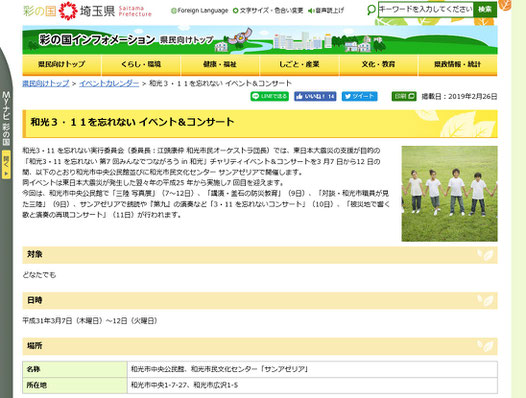The height and width of the screenshot is (398, 526).
Task: Click the green 印刷 print button
Action: (404, 96)
